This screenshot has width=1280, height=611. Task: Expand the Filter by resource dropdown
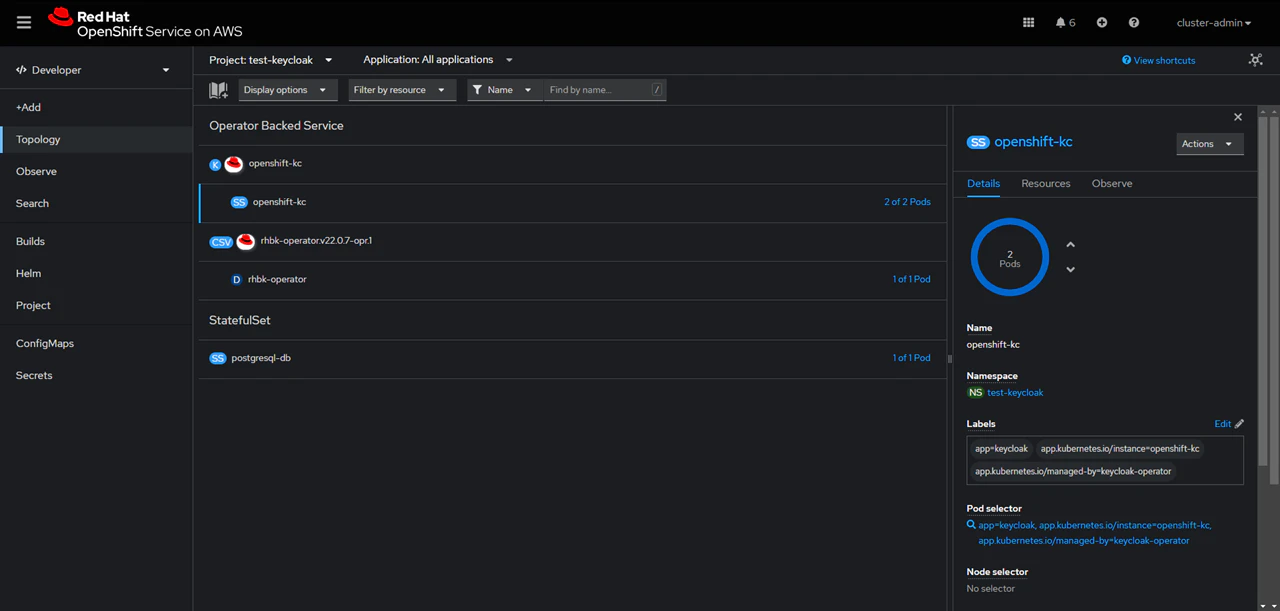402,90
